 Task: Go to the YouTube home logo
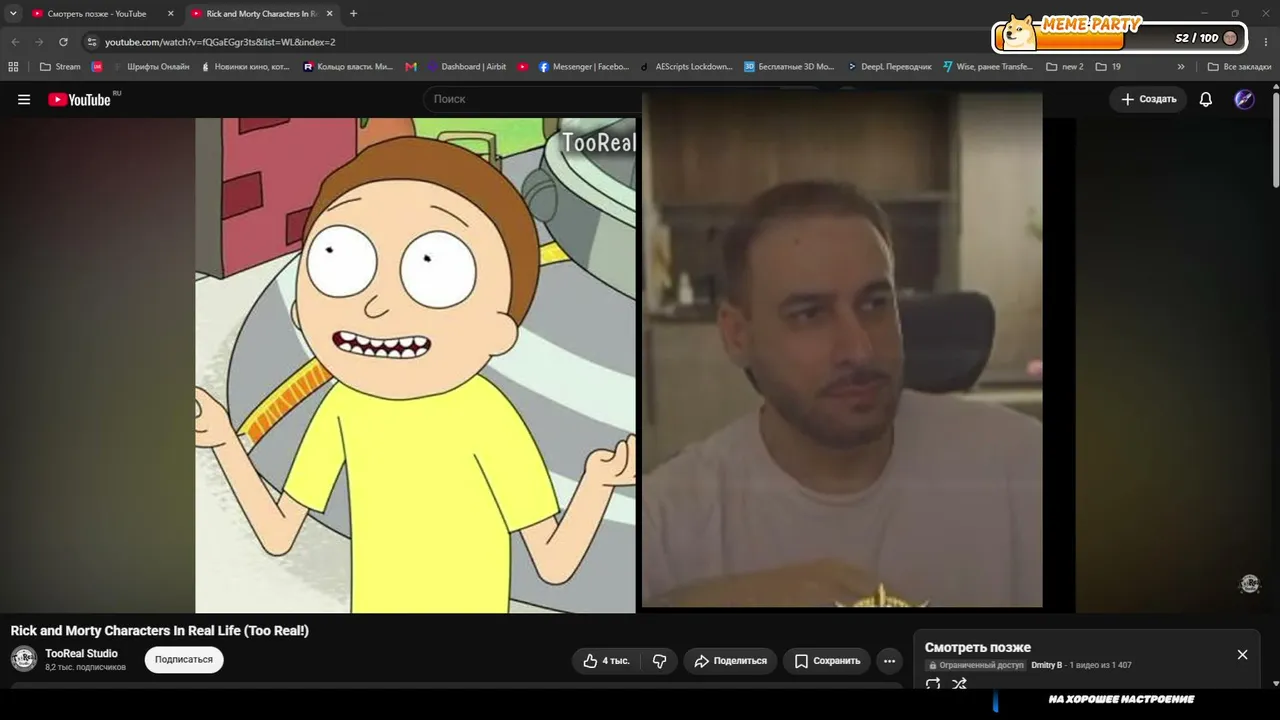(x=80, y=99)
